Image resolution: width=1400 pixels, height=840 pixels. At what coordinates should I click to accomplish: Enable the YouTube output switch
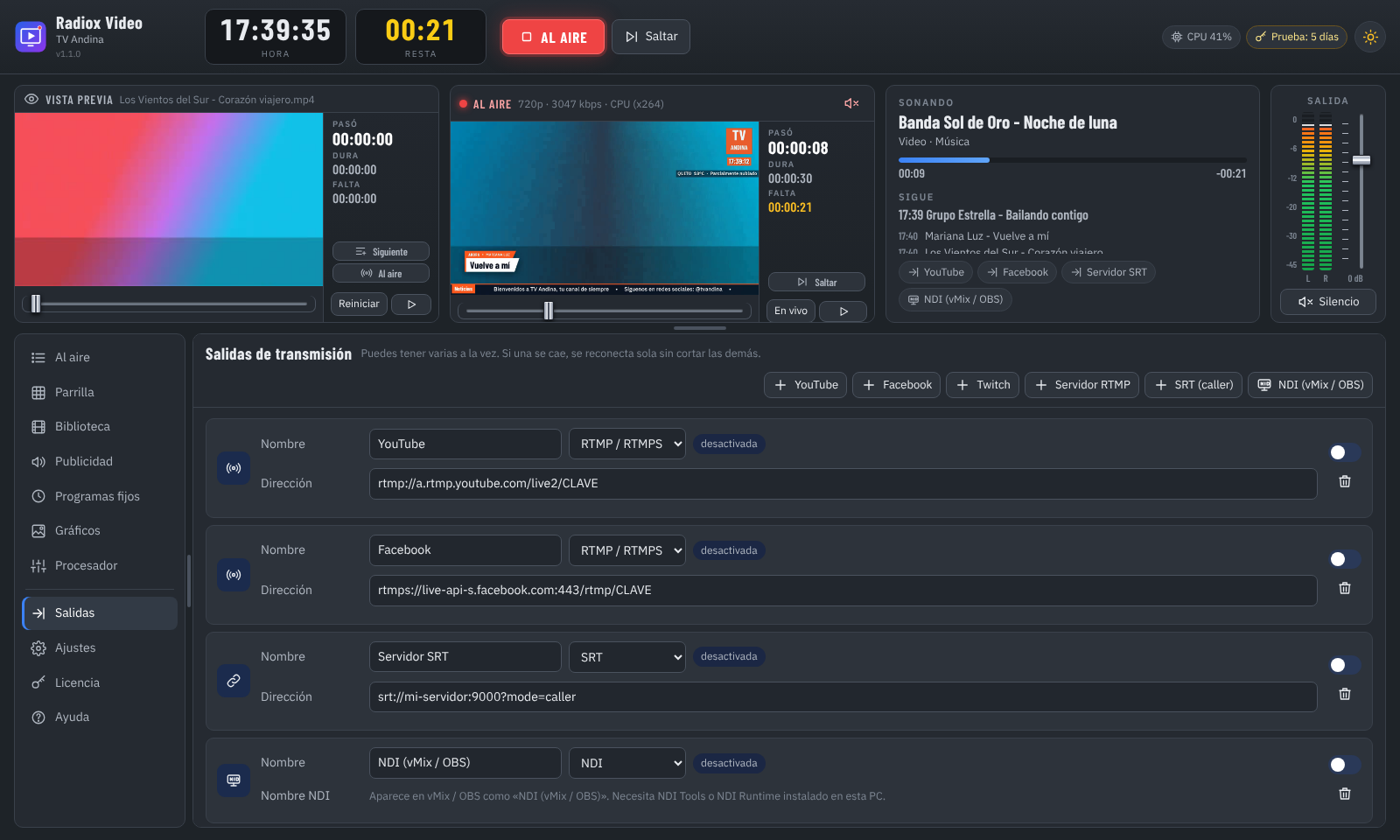coord(1345,452)
